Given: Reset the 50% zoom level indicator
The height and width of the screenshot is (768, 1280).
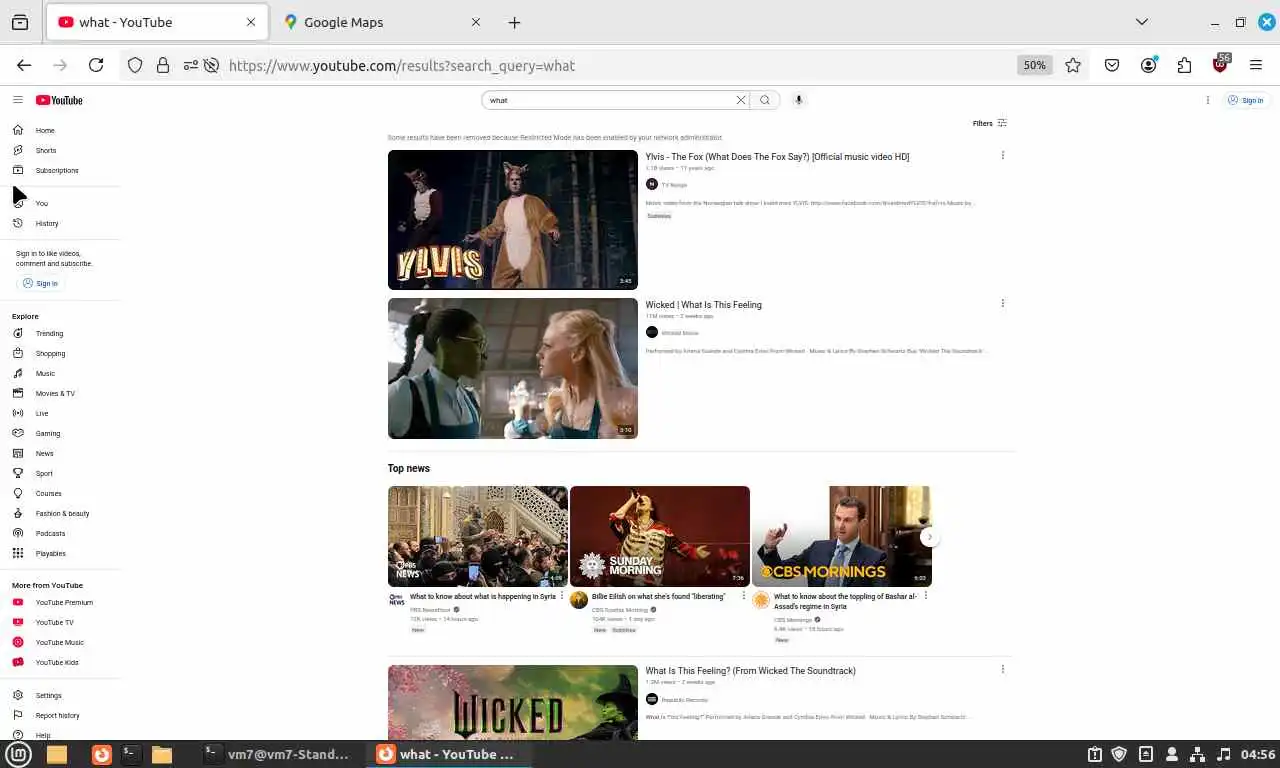Looking at the screenshot, I should click(x=1034, y=65).
